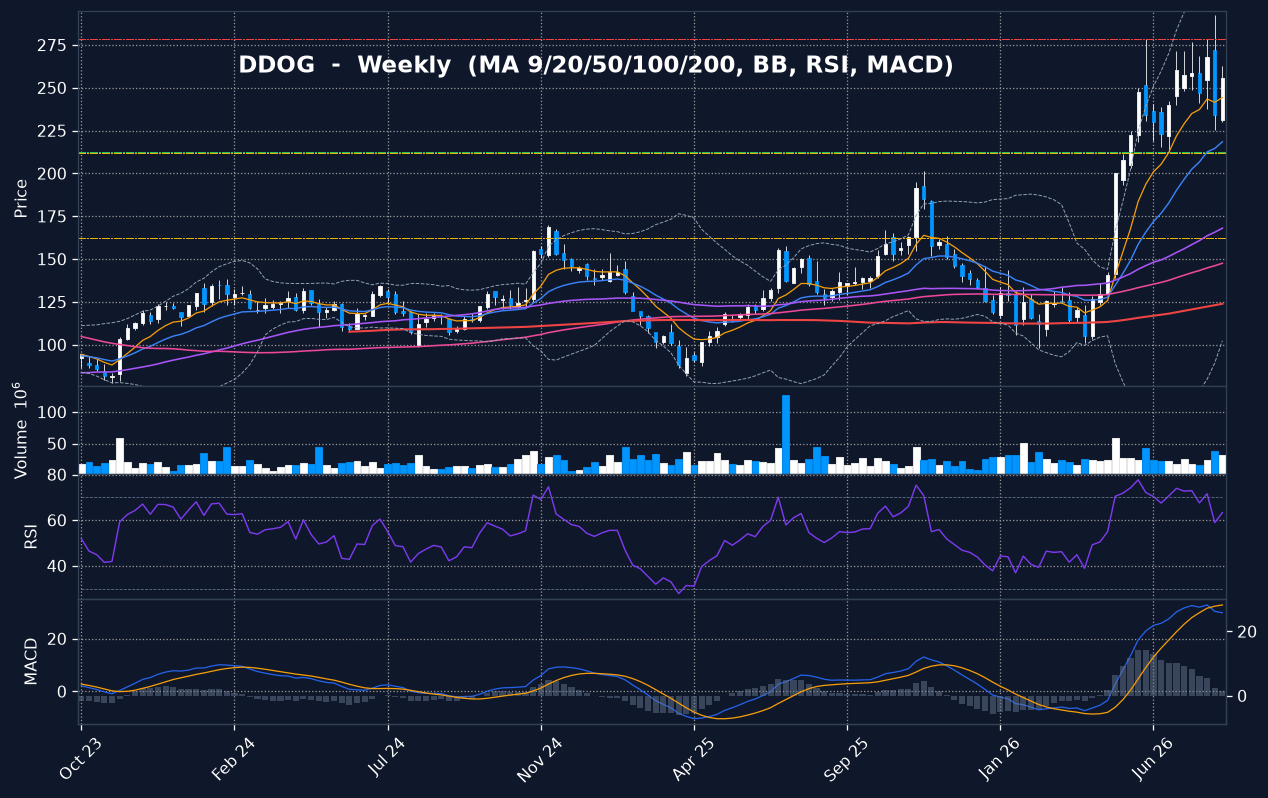Select the 100 tick on price axis
This screenshot has width=1268, height=798.
click(54, 345)
